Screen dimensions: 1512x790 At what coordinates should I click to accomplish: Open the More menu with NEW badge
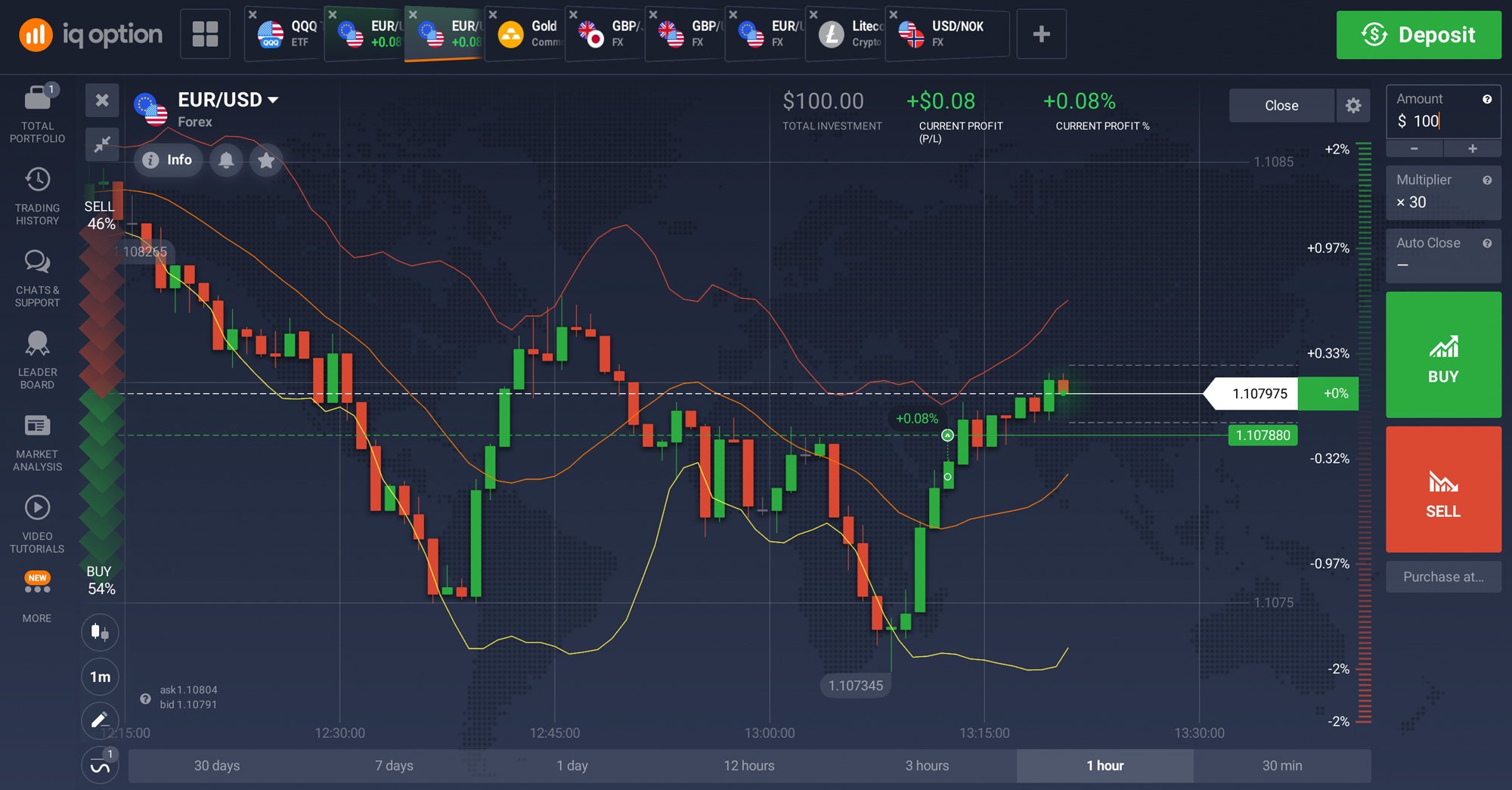37,583
